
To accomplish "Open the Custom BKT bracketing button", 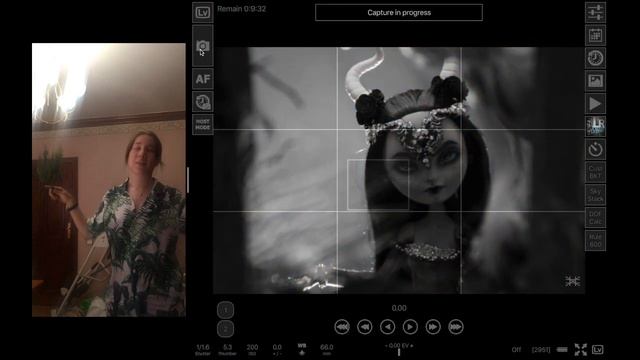I will (x=595, y=172).
